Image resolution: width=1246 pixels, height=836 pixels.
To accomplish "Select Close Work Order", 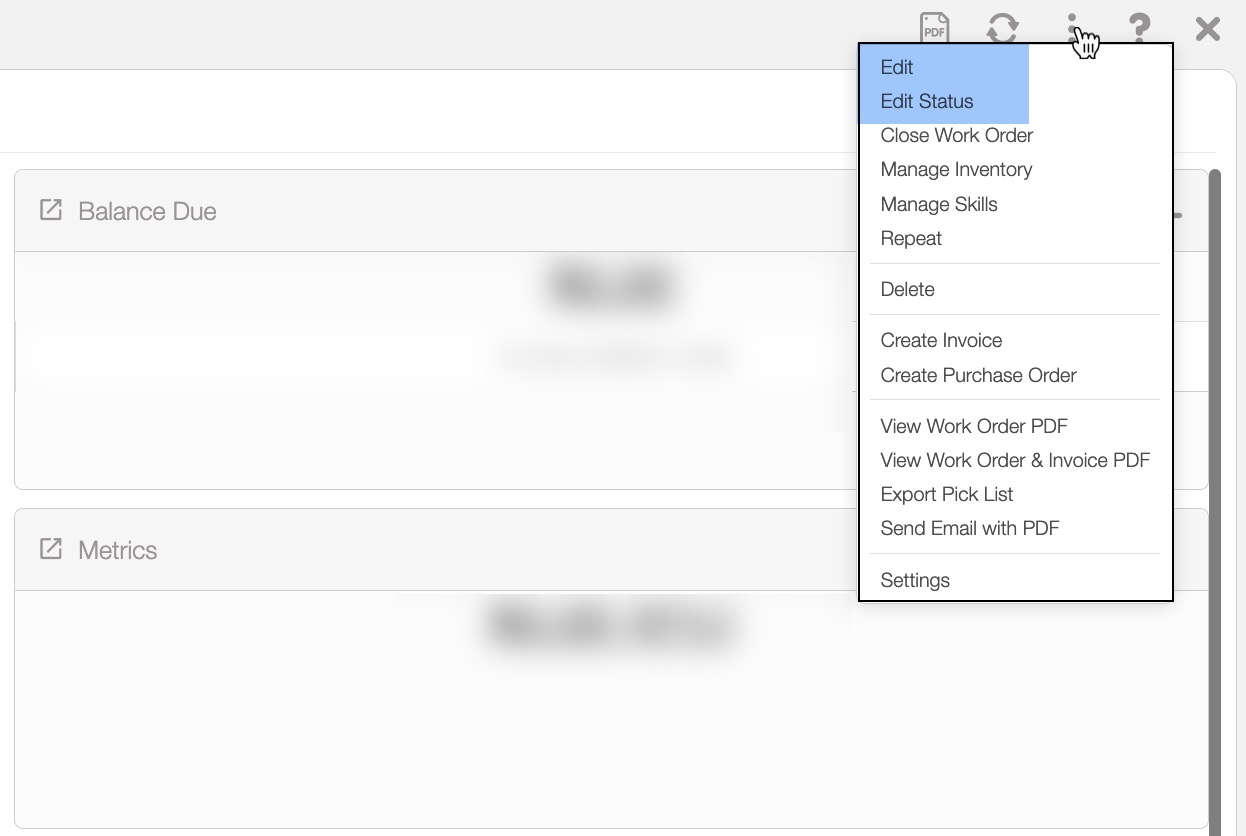I will click(956, 135).
